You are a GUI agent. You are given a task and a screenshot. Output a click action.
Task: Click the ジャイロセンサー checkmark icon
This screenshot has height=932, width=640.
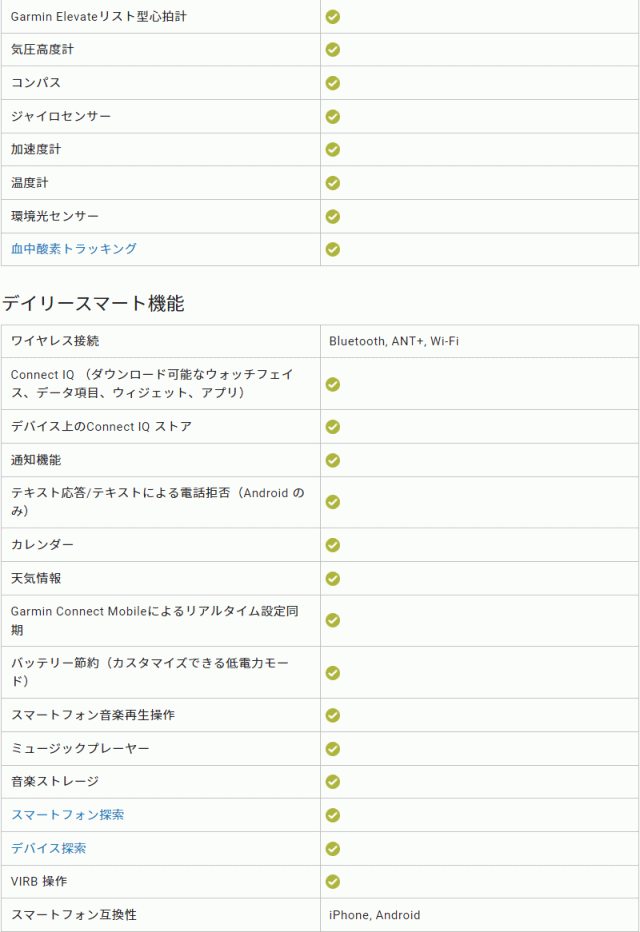[x=333, y=116]
